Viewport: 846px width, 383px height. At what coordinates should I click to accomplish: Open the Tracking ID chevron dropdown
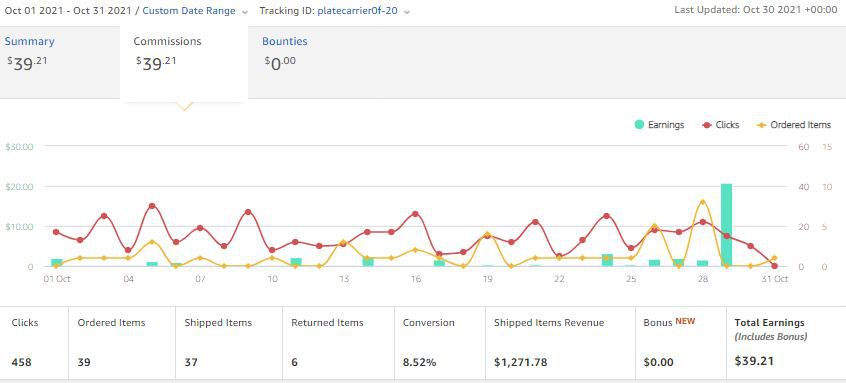coord(406,11)
